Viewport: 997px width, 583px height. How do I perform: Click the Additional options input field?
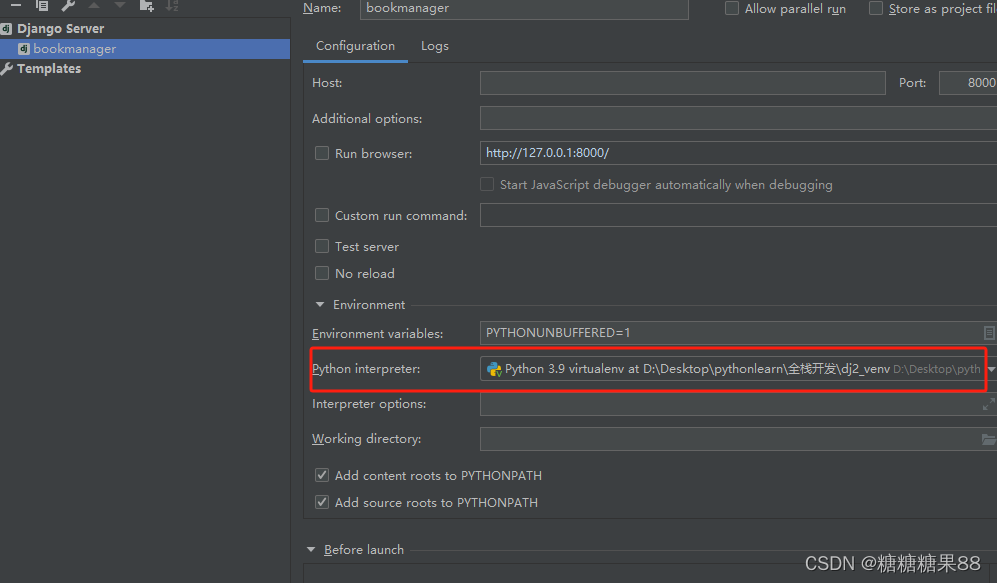[738, 118]
